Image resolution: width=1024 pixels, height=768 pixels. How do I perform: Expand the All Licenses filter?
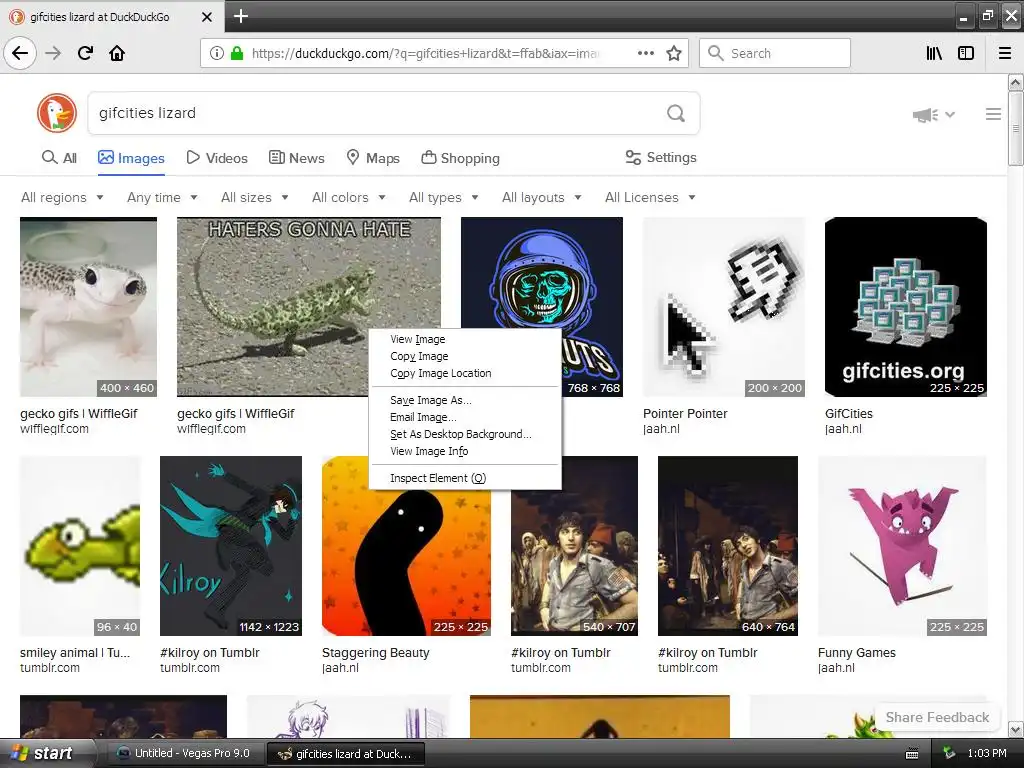[650, 197]
